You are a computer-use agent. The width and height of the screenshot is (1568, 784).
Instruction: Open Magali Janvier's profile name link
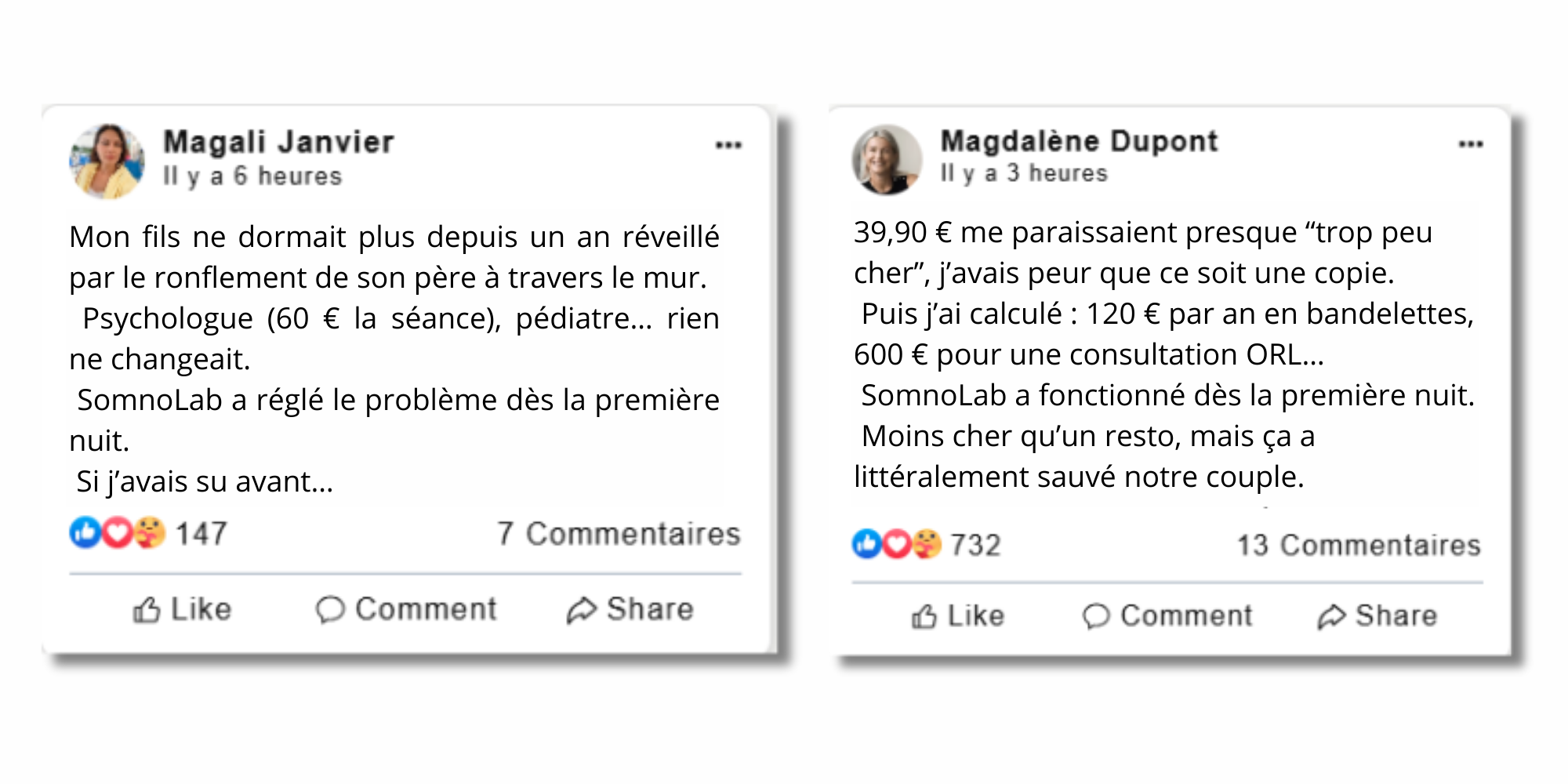click(278, 142)
